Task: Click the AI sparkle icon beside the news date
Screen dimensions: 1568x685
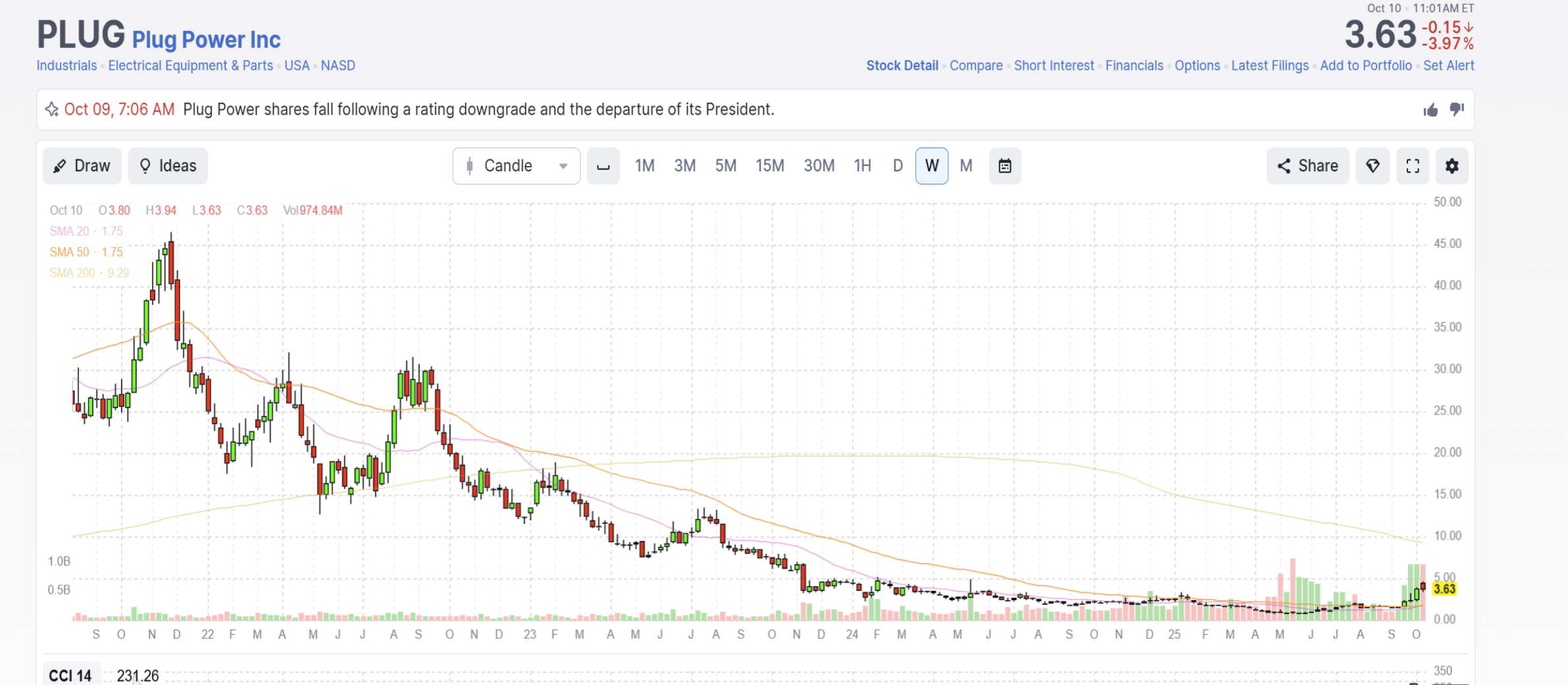Action: 51,109
